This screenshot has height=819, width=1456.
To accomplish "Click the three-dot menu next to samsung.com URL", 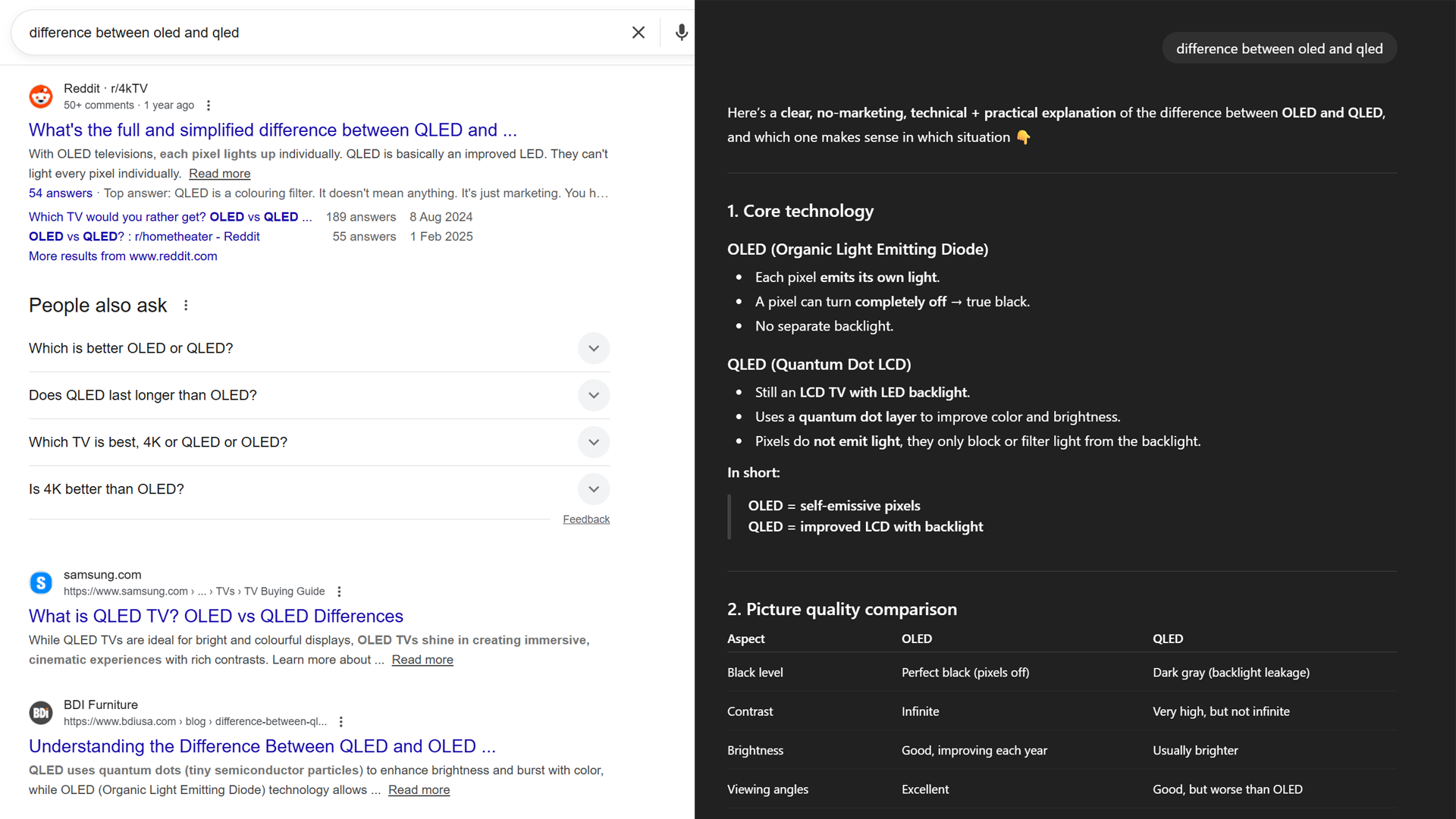I will click(x=339, y=591).
